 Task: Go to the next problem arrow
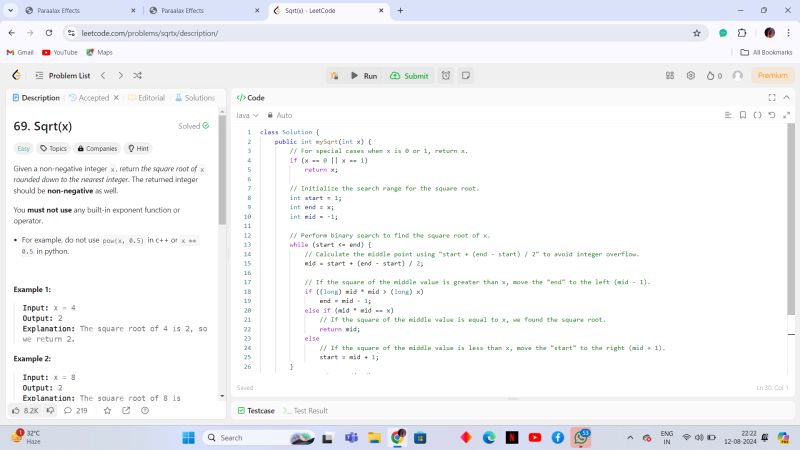[x=120, y=76]
